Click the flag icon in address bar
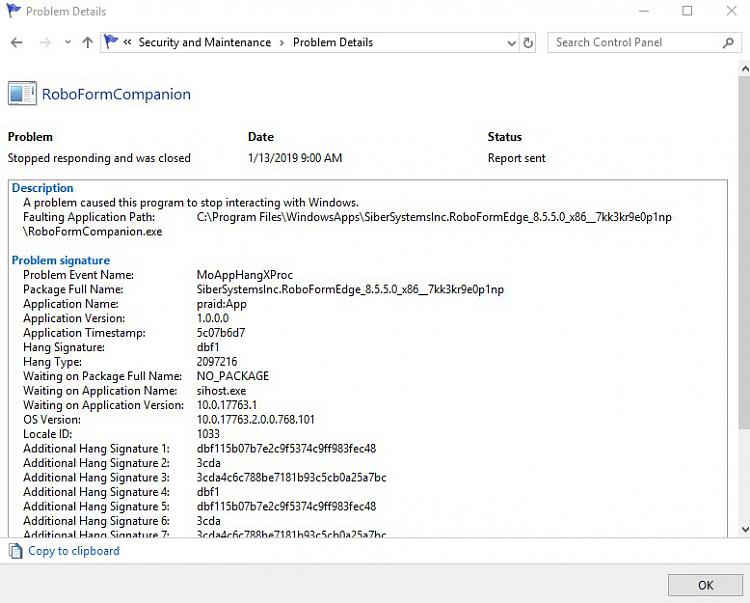 pos(111,42)
